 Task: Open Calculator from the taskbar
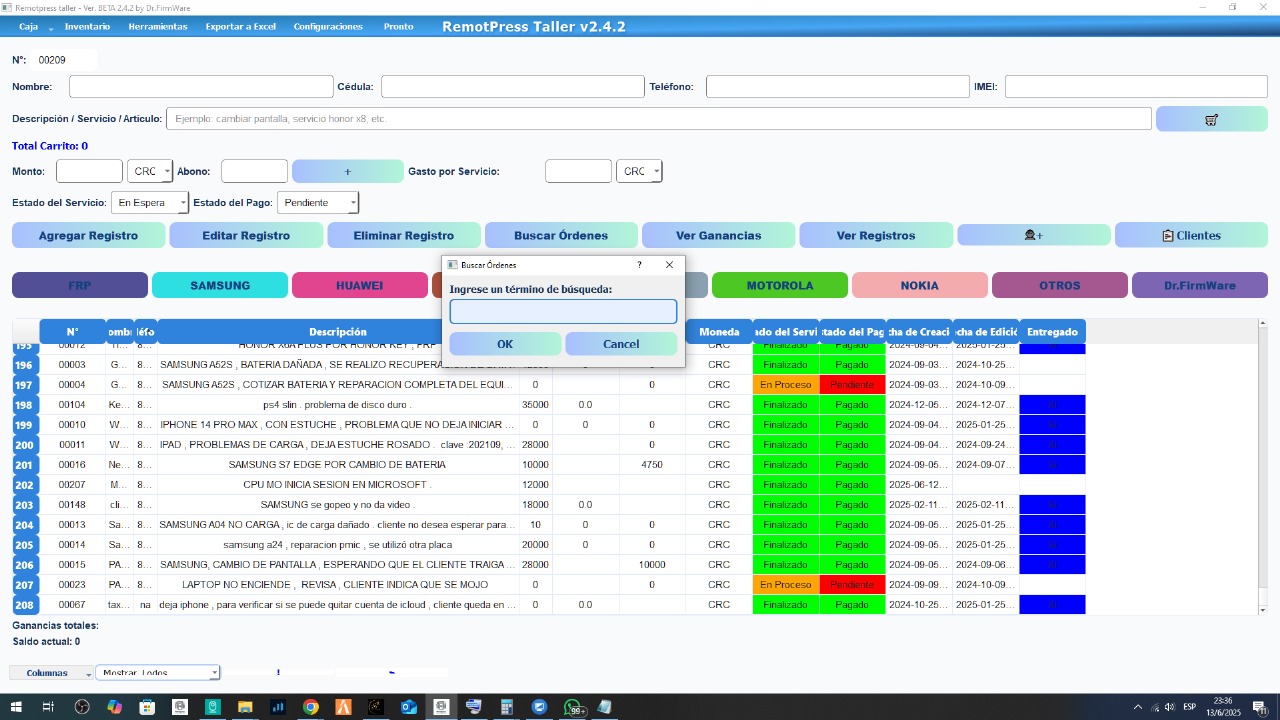coord(506,707)
